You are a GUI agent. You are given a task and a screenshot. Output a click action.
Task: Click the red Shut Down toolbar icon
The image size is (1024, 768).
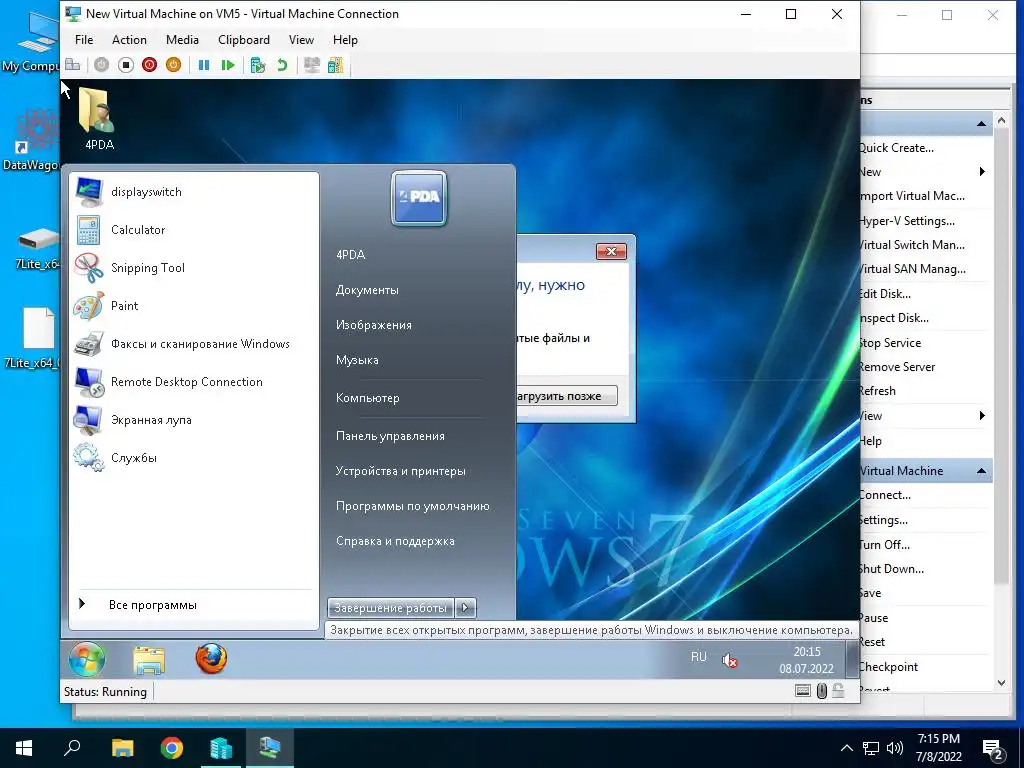point(150,65)
